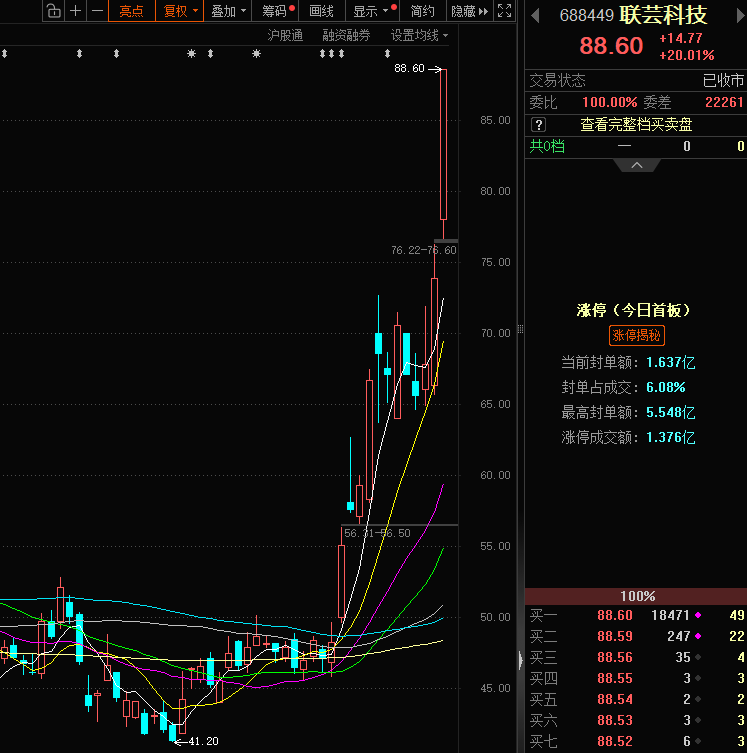Screen dimensions: 747x753
Task: Click the 100% buy ratio bar
Action: click(x=636, y=596)
